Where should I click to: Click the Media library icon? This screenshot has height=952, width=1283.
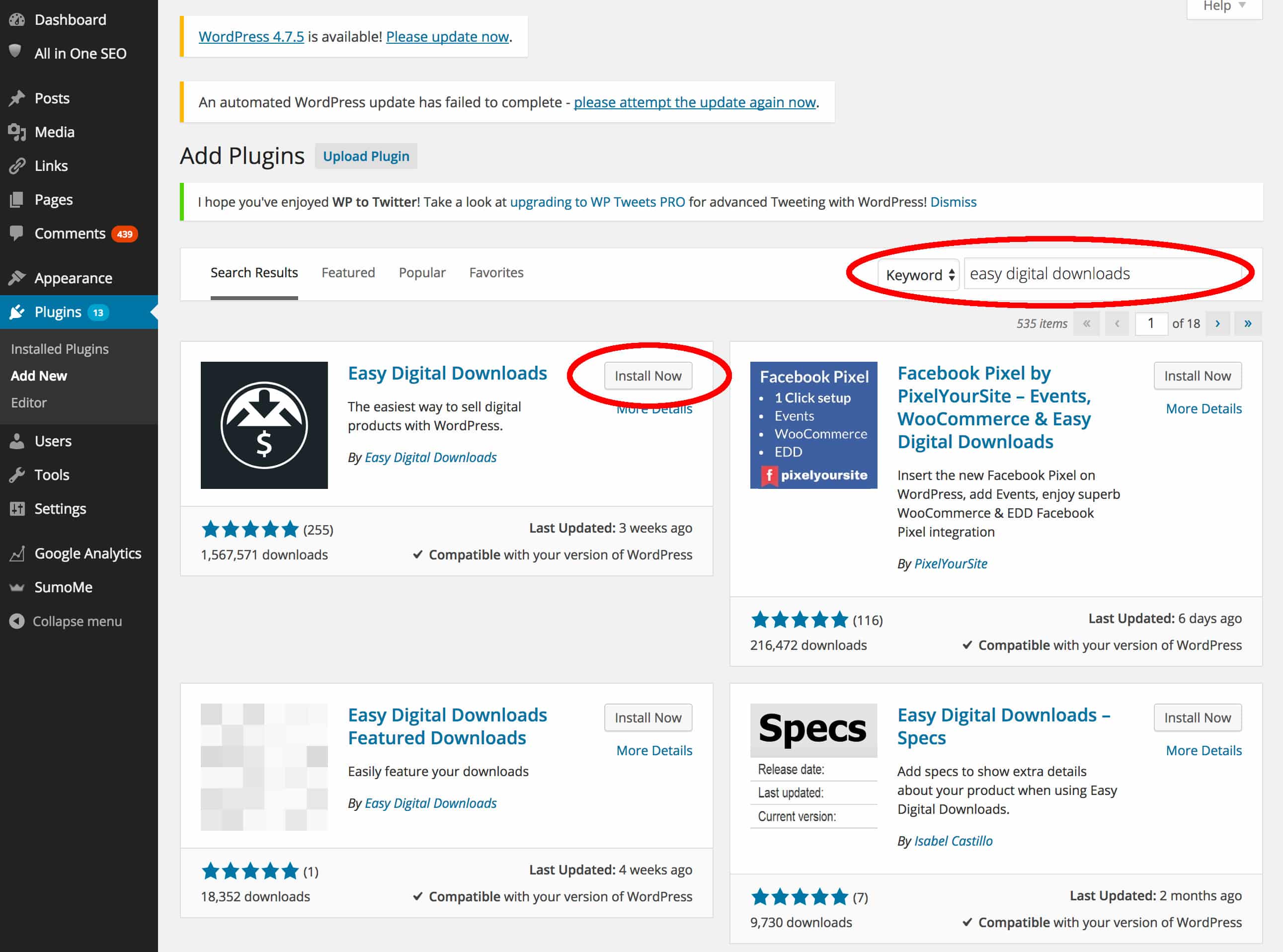pos(17,132)
